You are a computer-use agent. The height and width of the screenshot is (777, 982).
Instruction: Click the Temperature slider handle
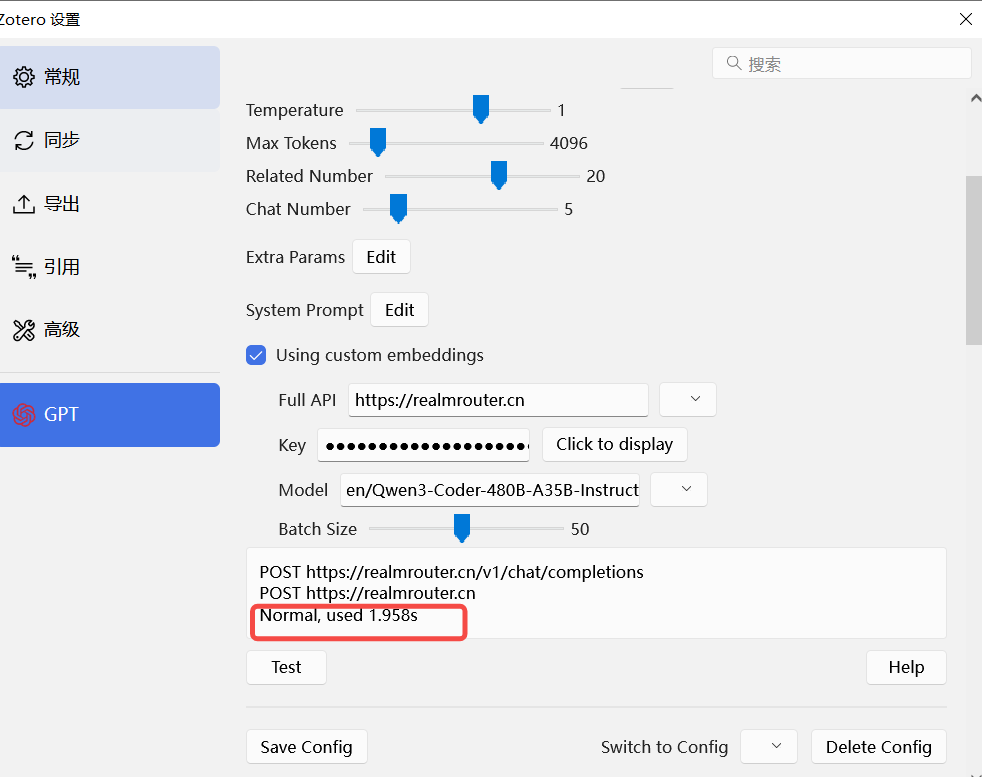click(481, 109)
